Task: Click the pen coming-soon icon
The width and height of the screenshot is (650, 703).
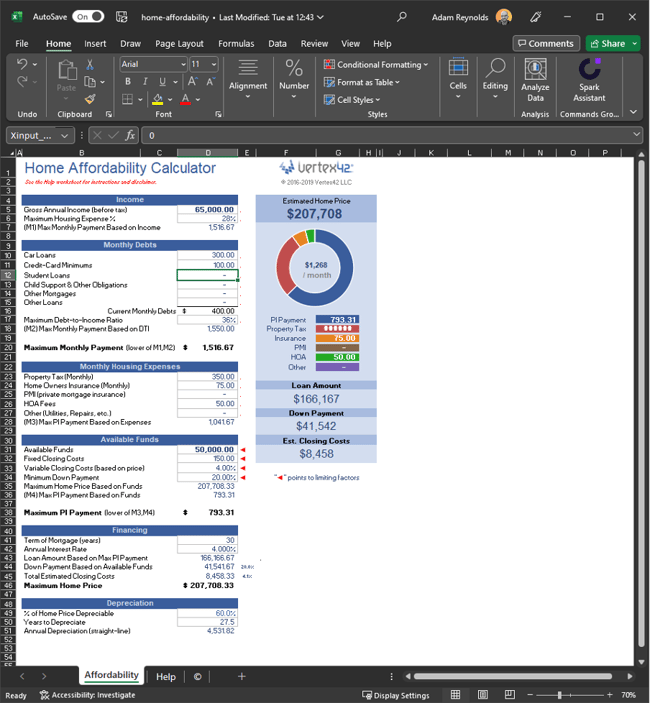Action: [535, 17]
